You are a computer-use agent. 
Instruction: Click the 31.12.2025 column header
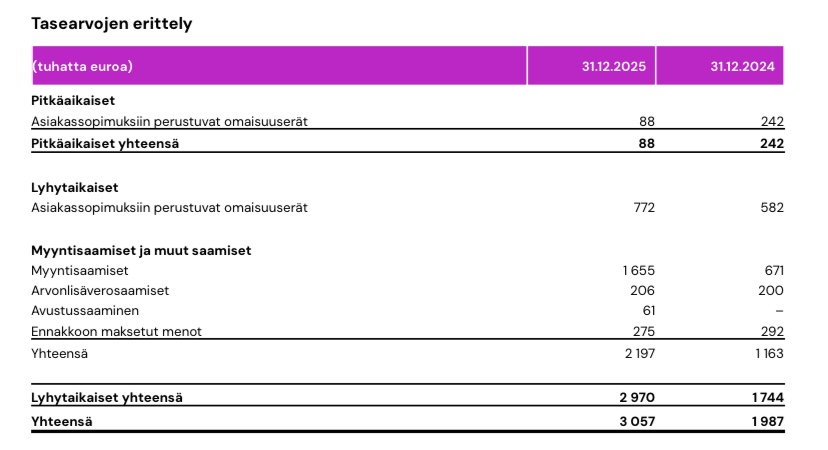tap(613, 67)
